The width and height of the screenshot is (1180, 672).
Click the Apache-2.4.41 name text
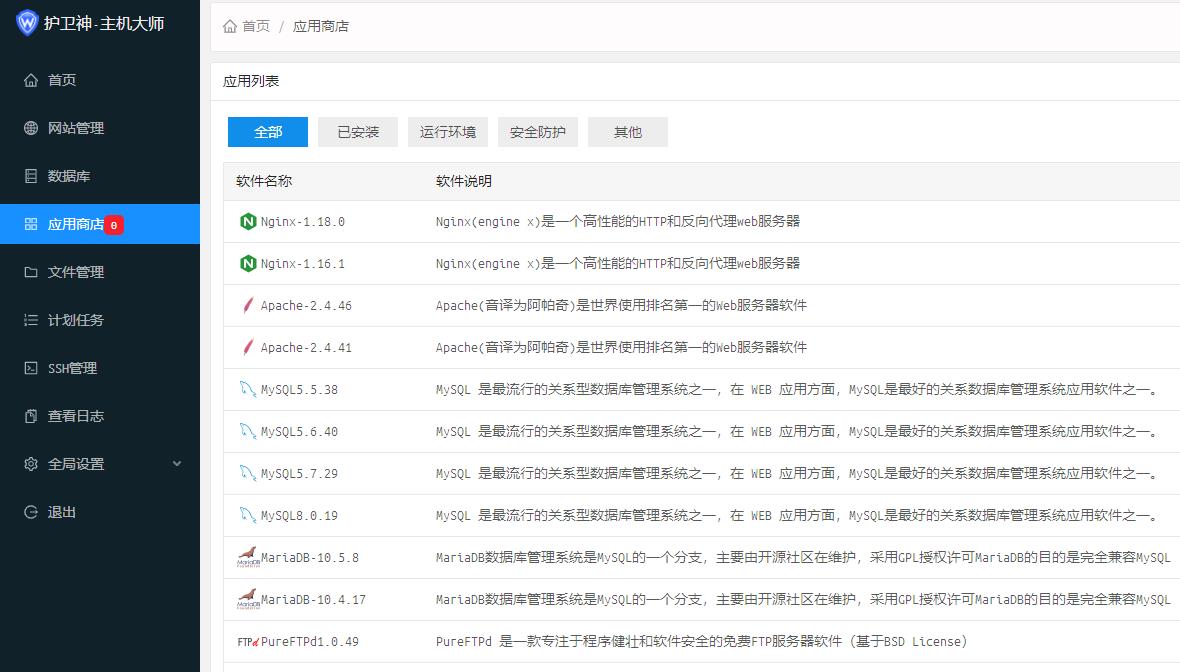click(306, 348)
